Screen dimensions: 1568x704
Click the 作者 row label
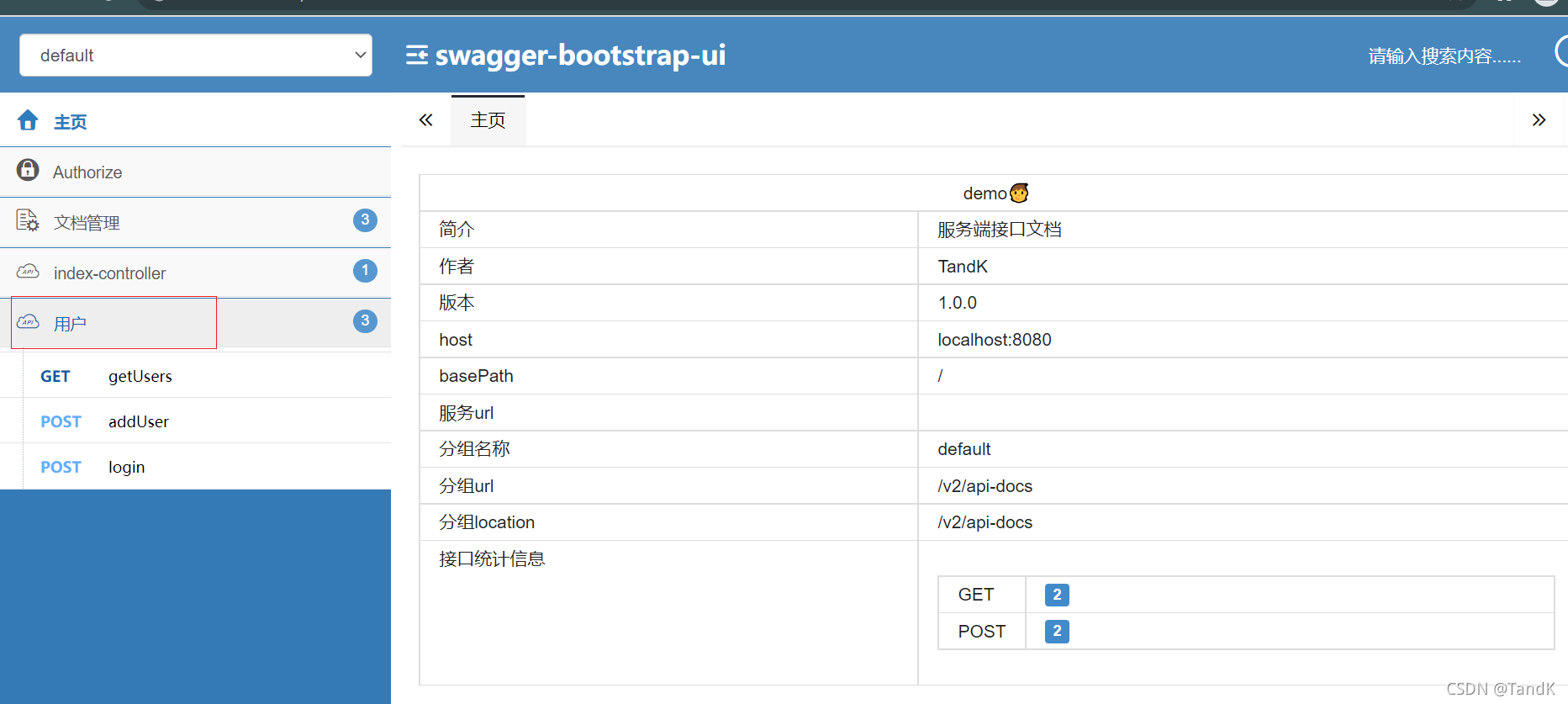point(457,267)
